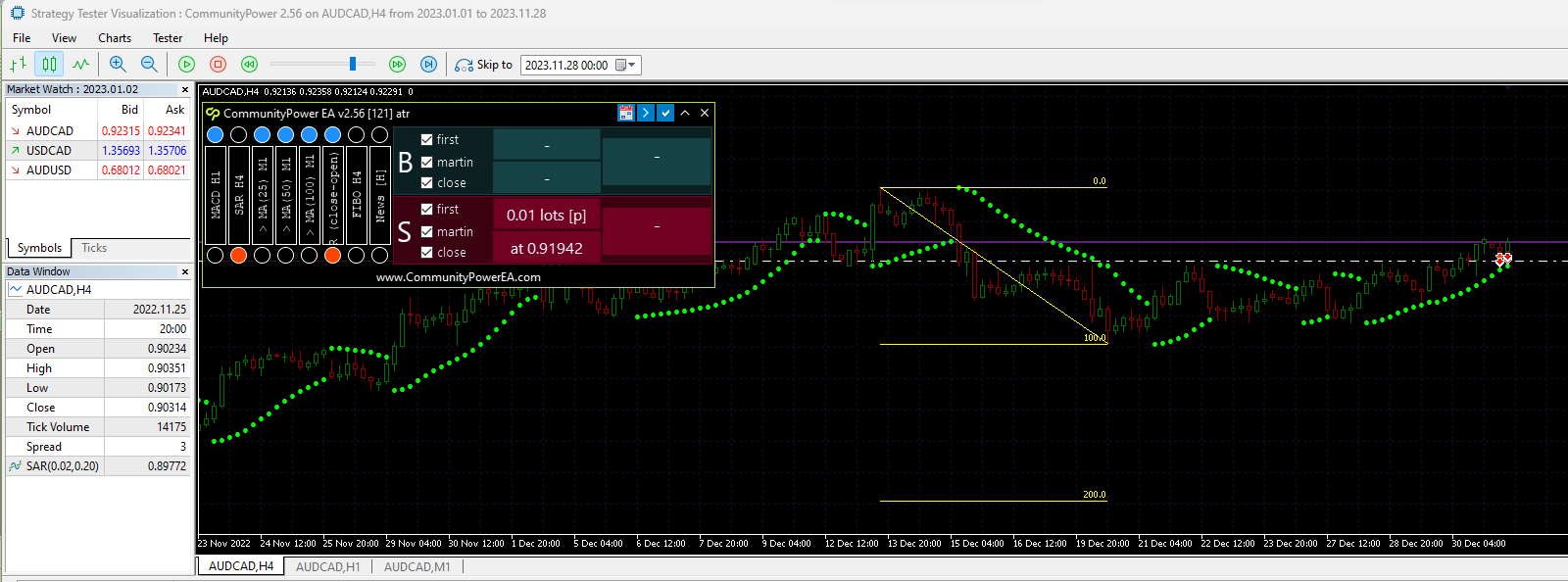Click the CommunityPower EA calendar icon
This screenshot has height=582, width=1568.
coord(626,113)
